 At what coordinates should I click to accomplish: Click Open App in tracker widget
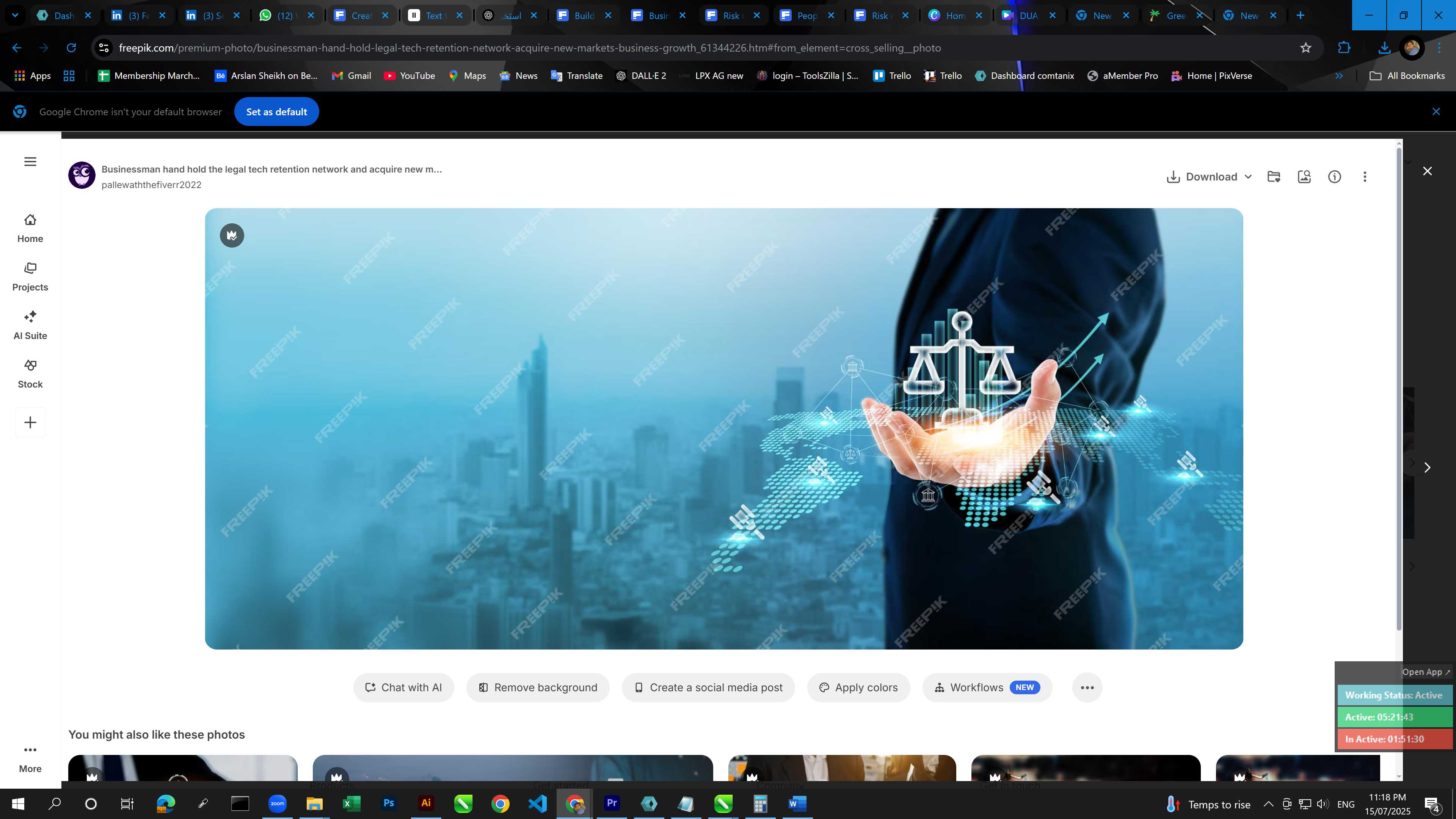[x=1426, y=672]
